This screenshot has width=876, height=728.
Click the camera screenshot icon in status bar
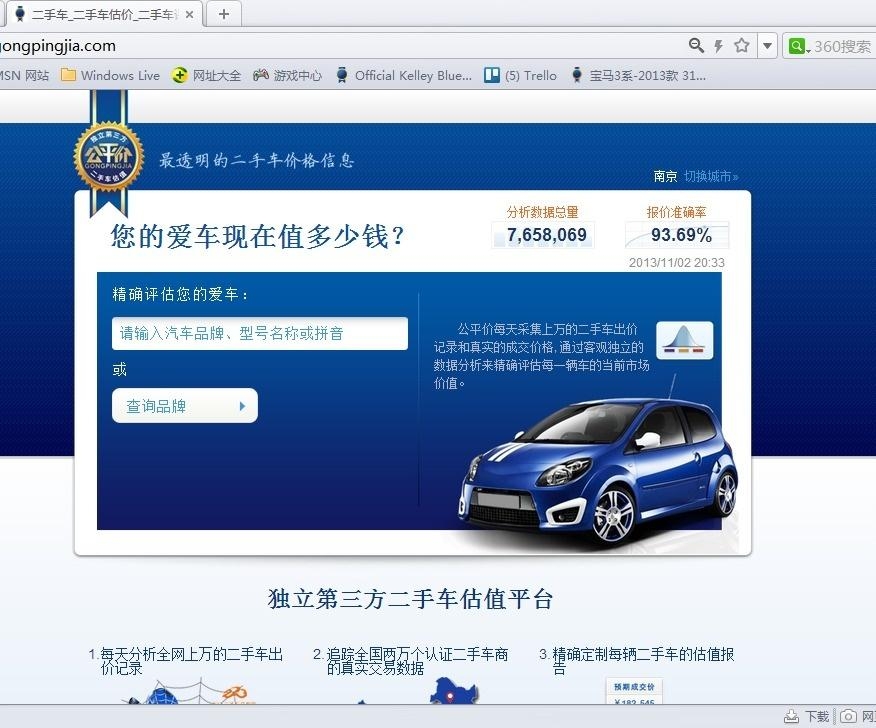click(x=848, y=716)
